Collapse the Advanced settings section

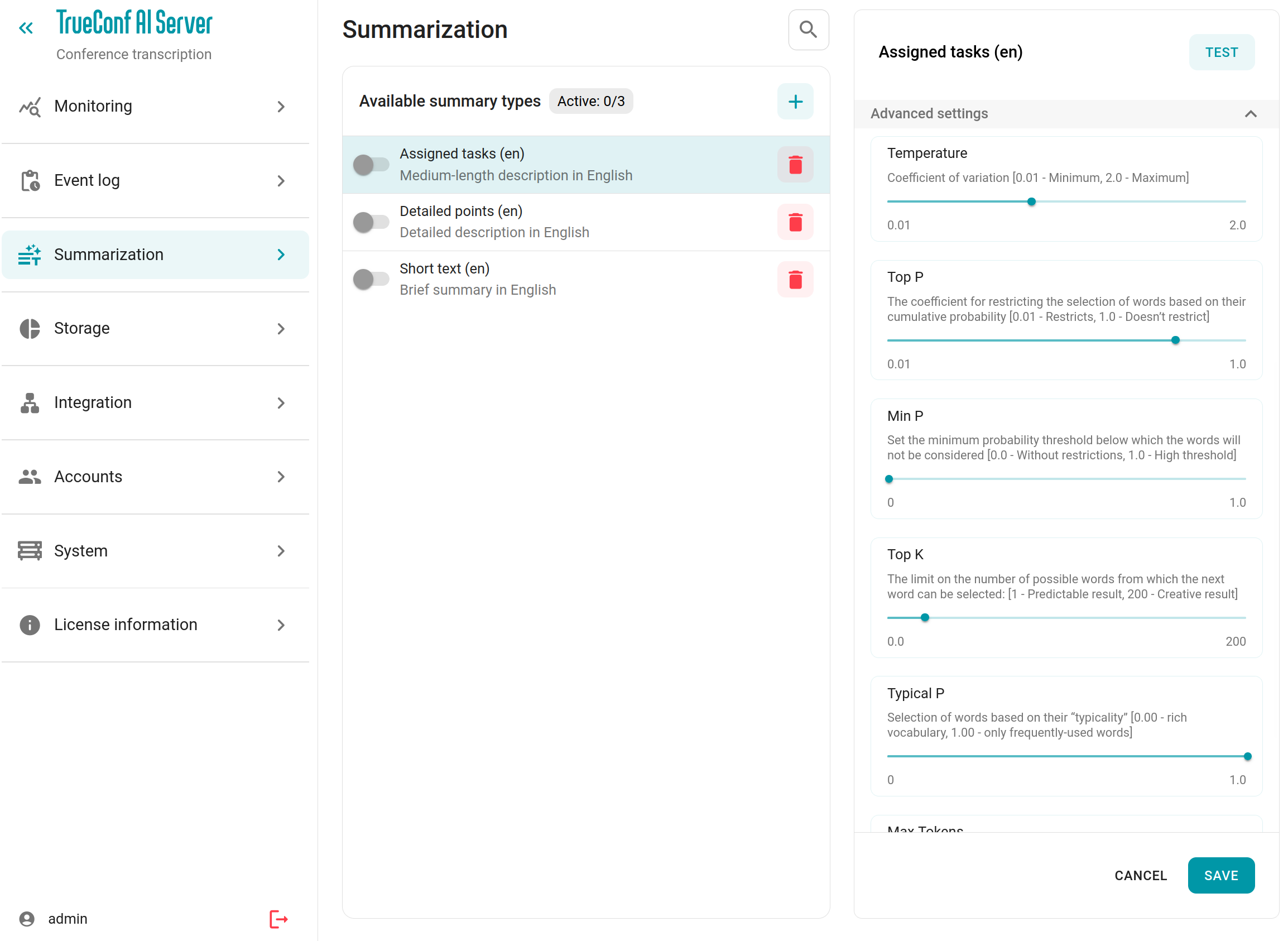tap(1251, 114)
